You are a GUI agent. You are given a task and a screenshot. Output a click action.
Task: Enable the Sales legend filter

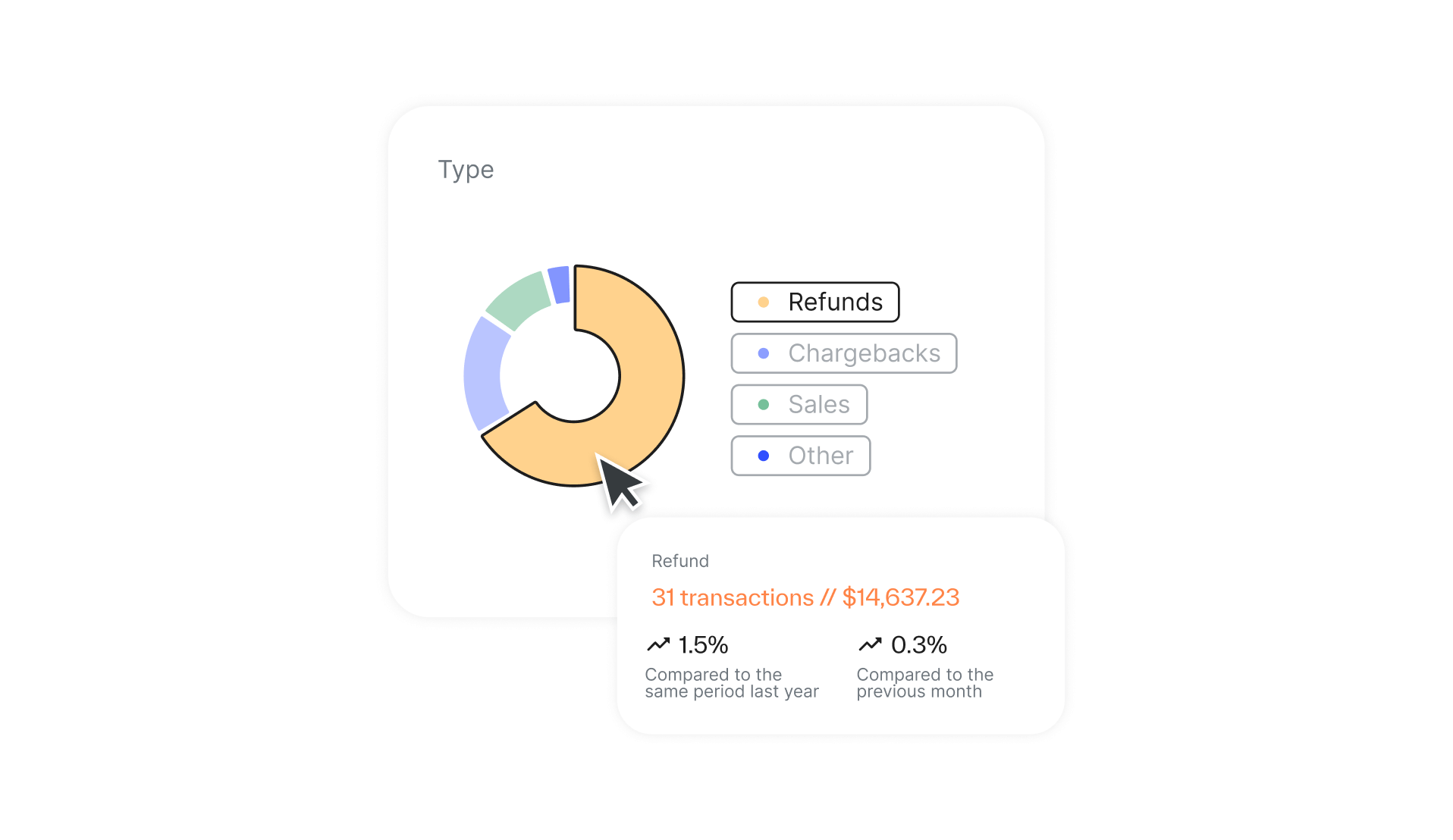(x=799, y=405)
